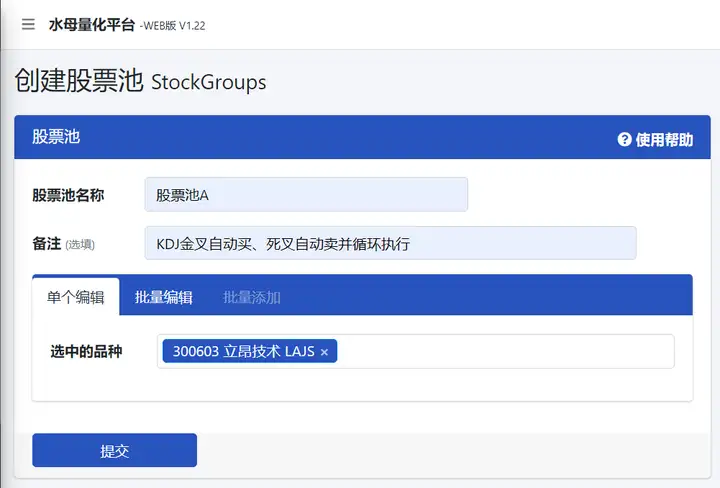Click the question mark help icon
Screen dimensions: 720x488
tap(624, 139)
